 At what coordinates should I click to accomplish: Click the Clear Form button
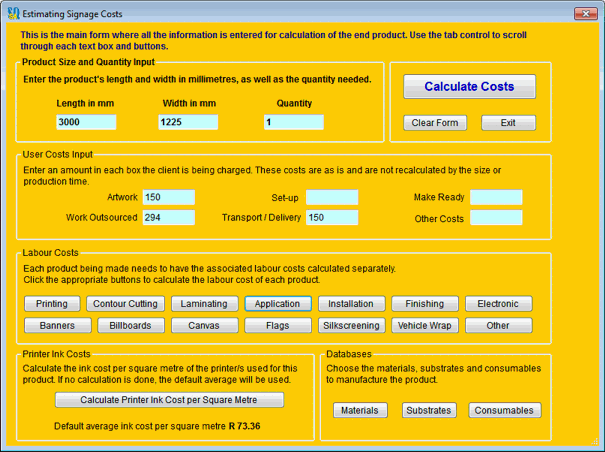pos(434,123)
